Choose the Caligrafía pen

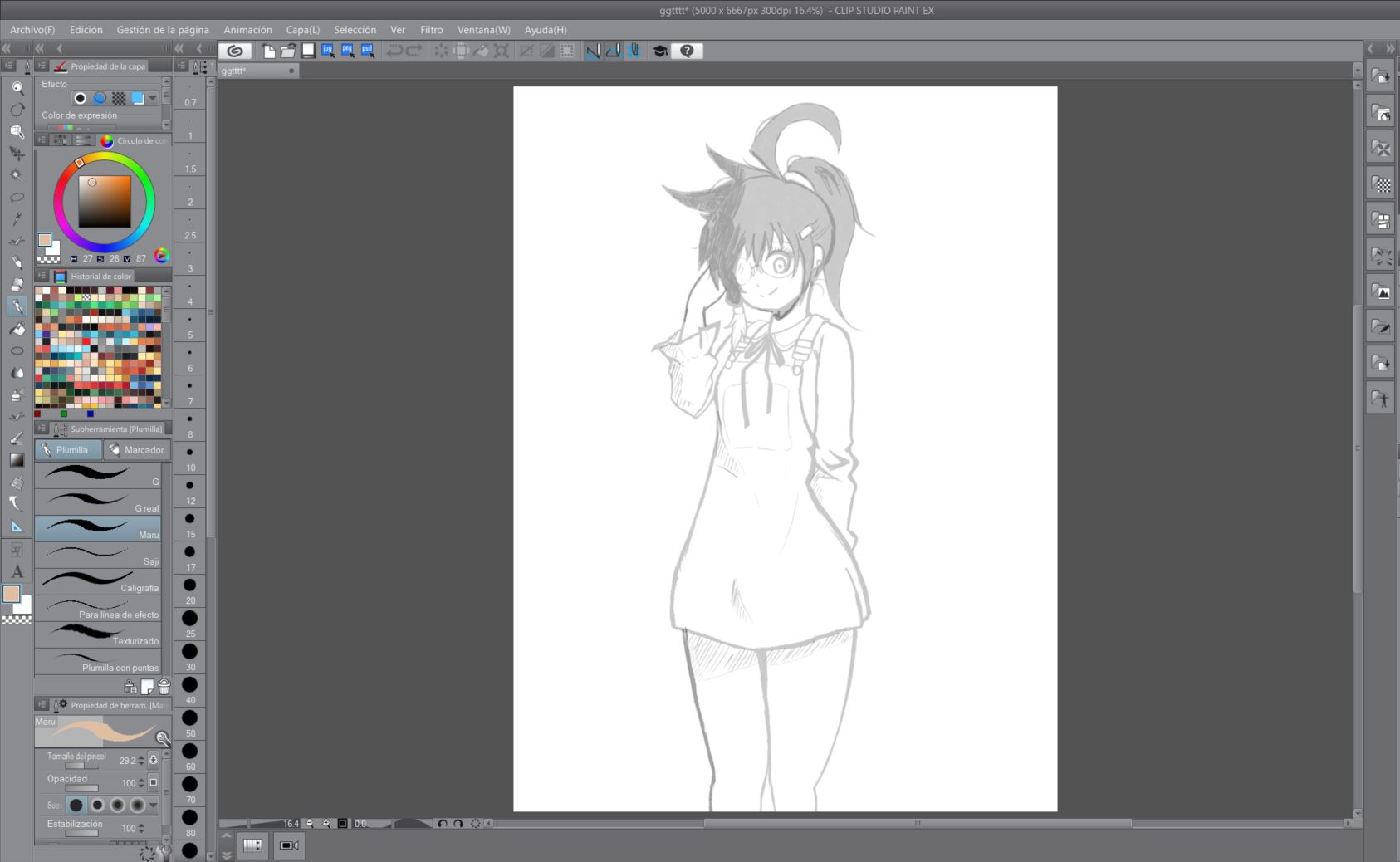tap(98, 581)
